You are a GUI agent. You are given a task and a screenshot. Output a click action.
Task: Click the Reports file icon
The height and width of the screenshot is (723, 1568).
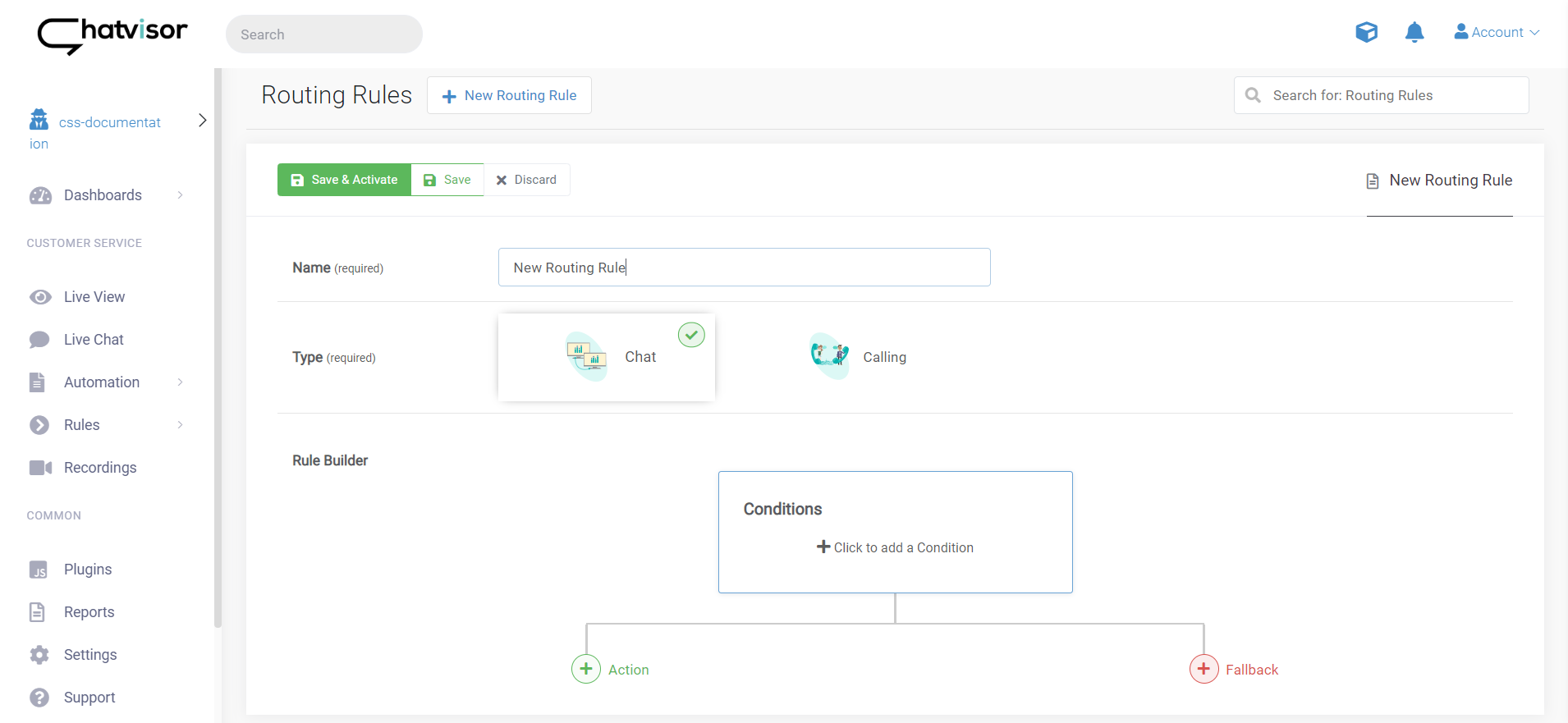37,612
